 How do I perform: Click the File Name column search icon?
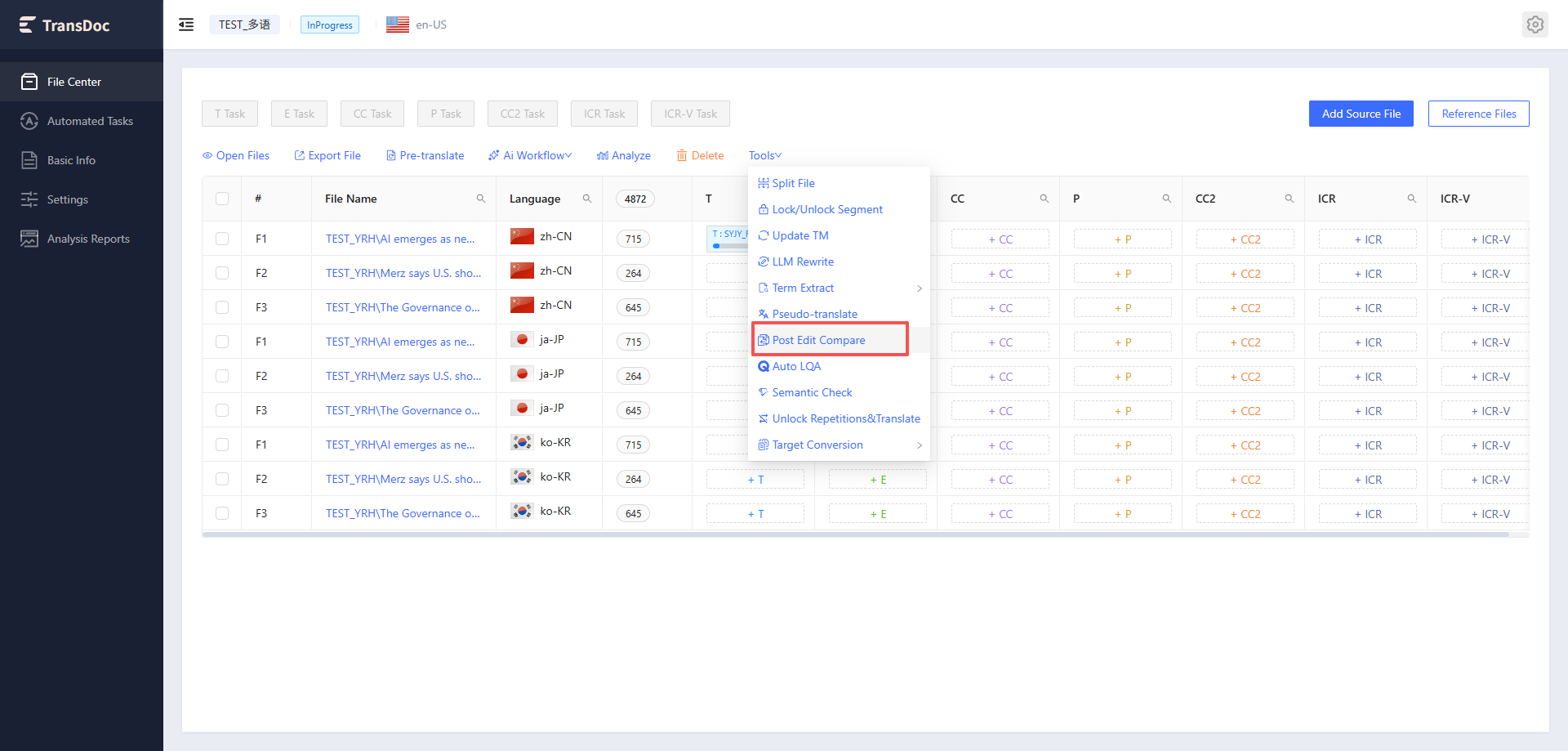pyautogui.click(x=481, y=199)
